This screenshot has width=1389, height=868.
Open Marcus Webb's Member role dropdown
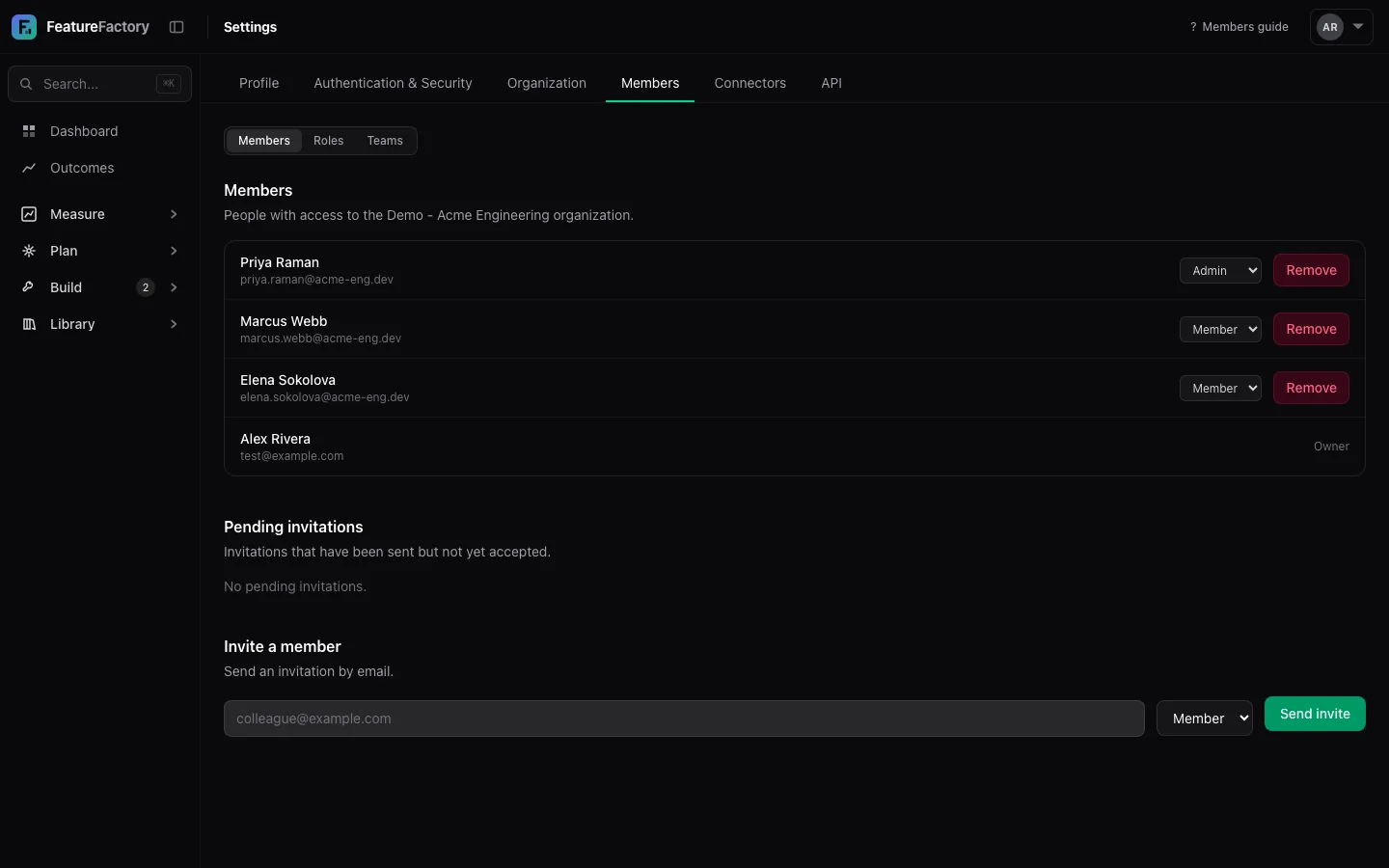point(1220,330)
